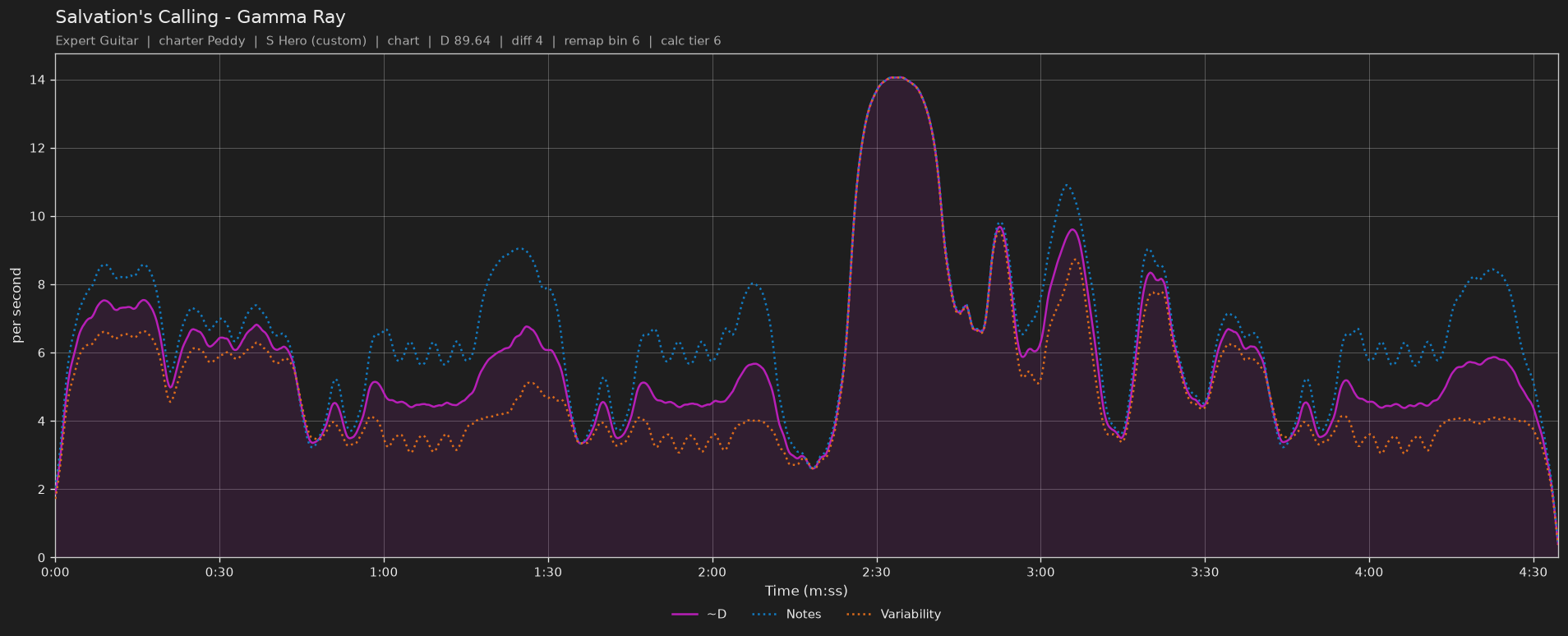Click the '2' y-axis tick label

point(43,490)
